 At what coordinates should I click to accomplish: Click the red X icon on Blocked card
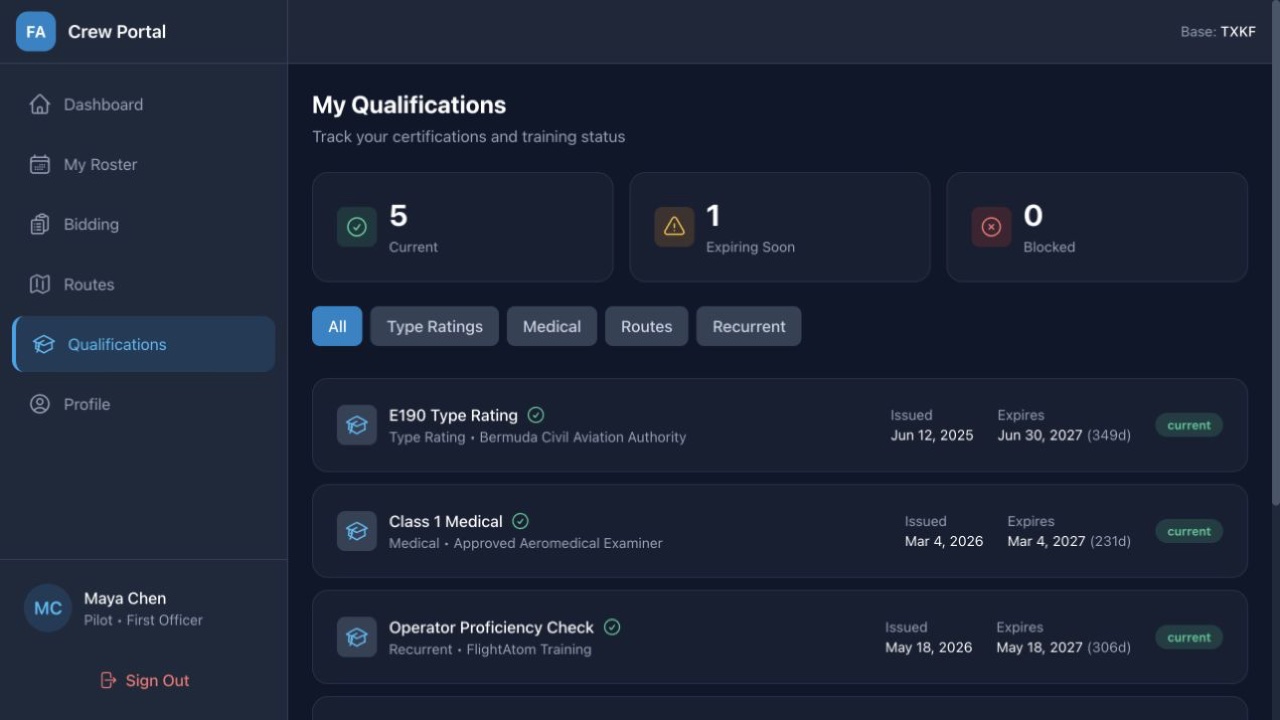991,227
